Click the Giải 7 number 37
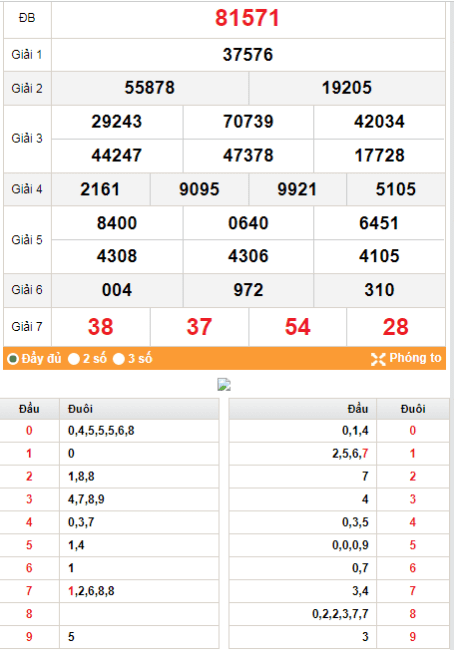 pyautogui.click(x=199, y=327)
